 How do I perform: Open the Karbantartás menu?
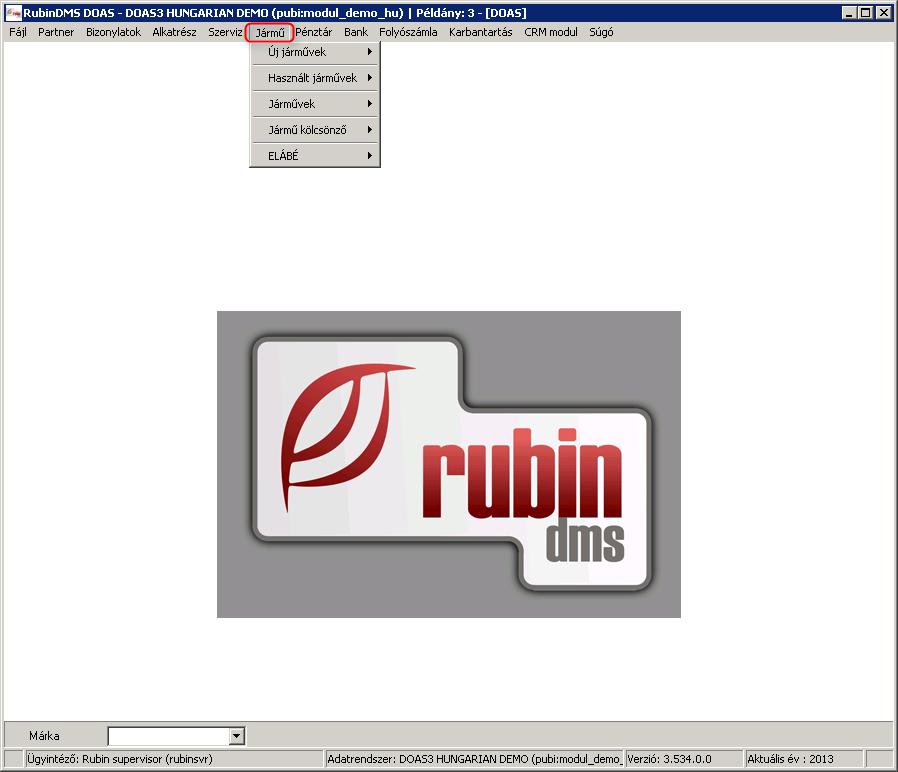[x=480, y=32]
